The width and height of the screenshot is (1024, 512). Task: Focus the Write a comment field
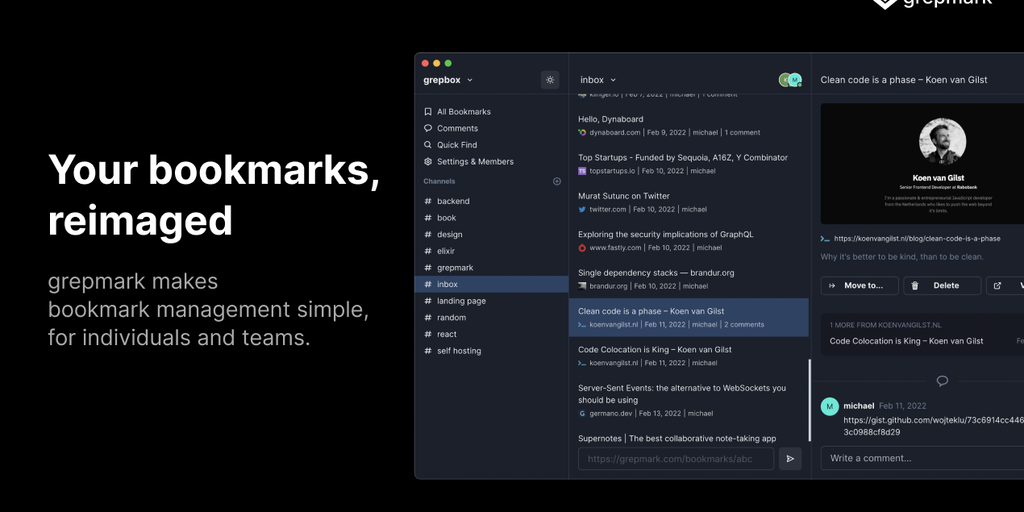tap(922, 458)
